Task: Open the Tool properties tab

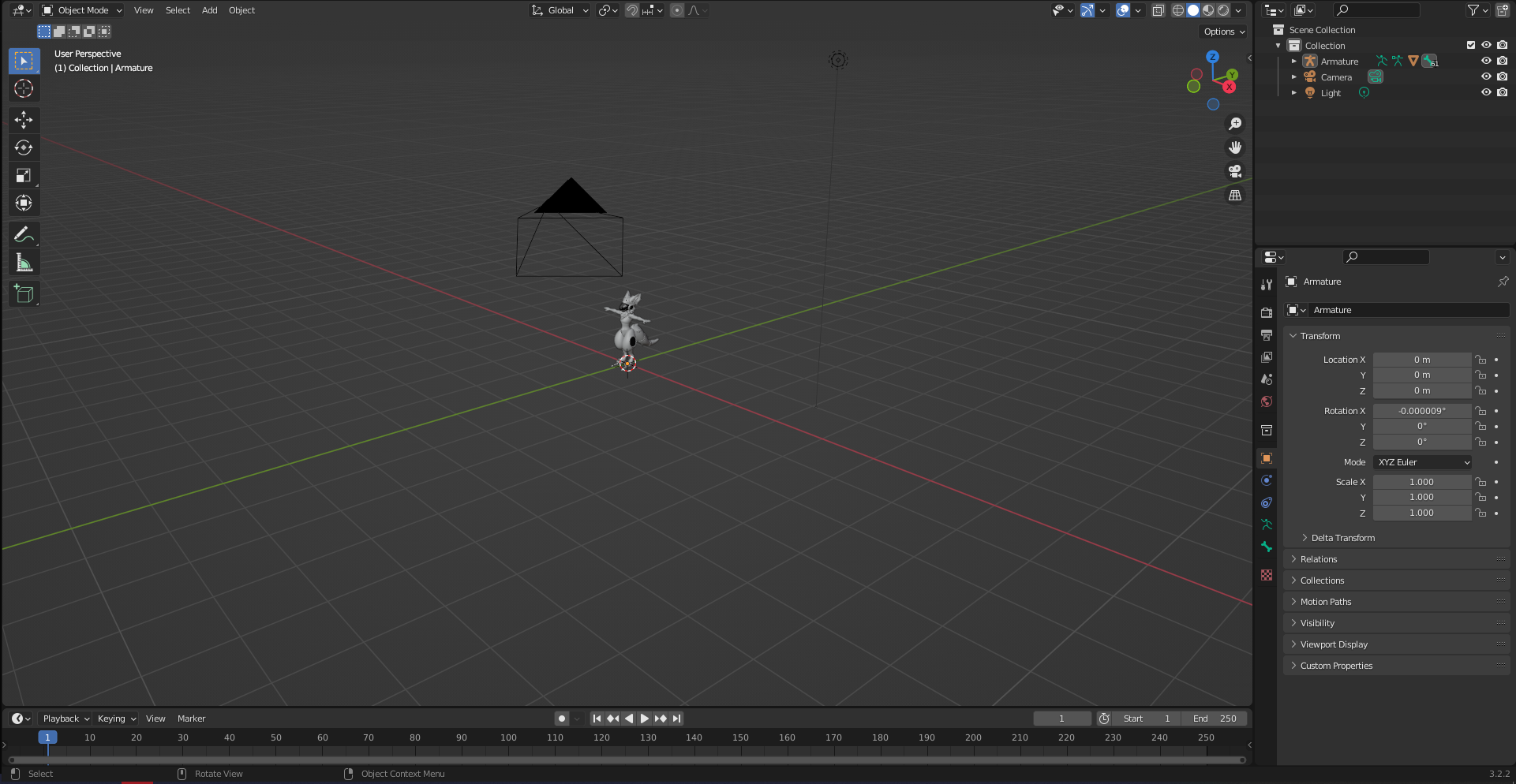Action: point(1267,284)
